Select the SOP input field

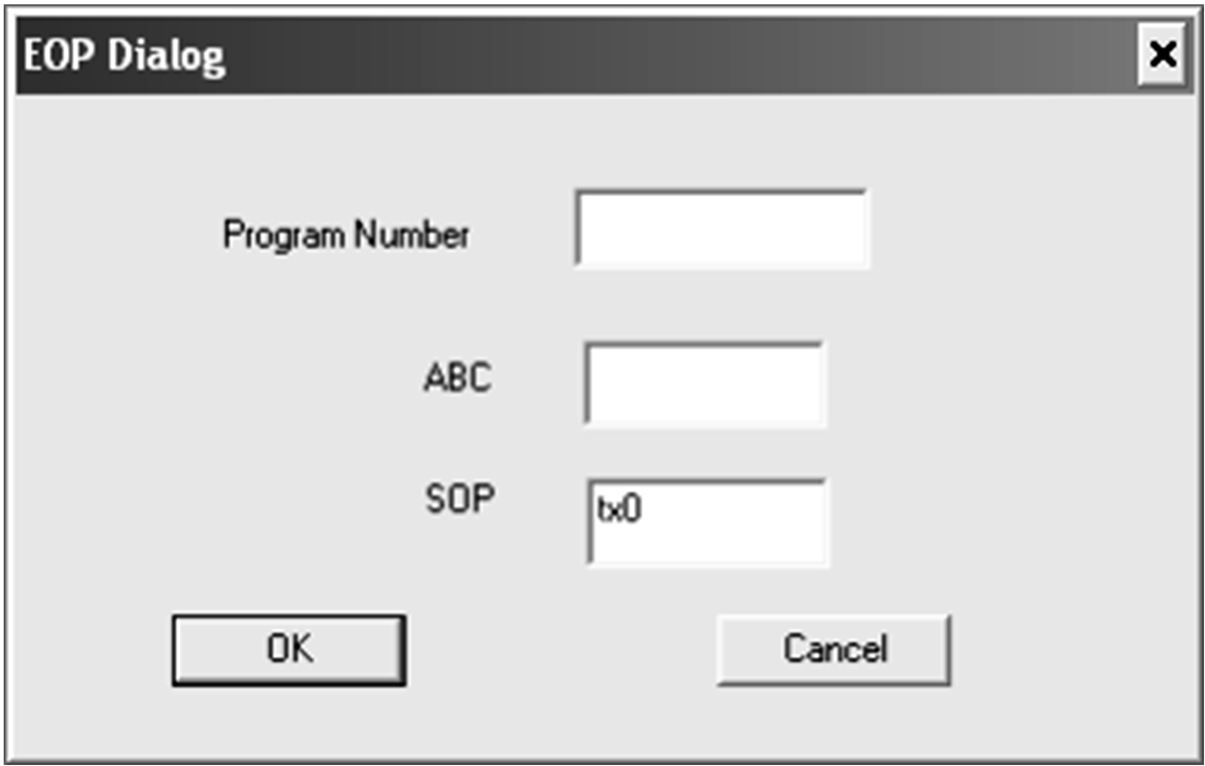pyautogui.click(x=707, y=522)
